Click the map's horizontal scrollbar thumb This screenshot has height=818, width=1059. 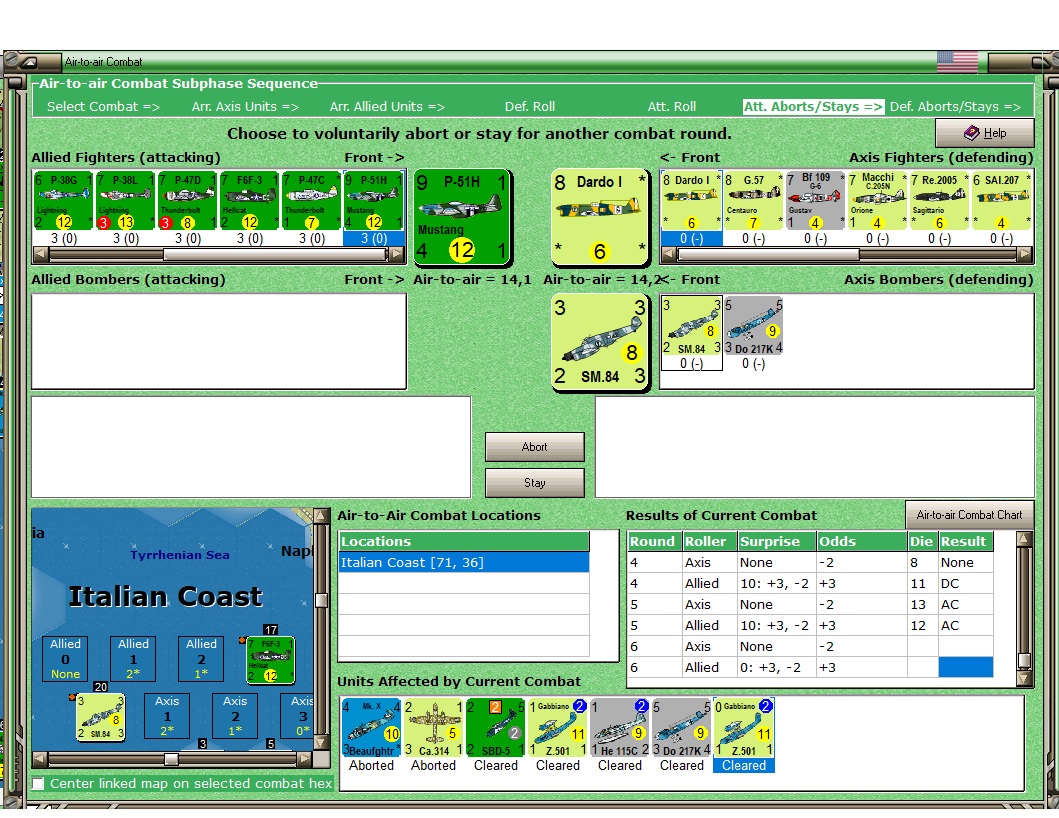point(172,759)
